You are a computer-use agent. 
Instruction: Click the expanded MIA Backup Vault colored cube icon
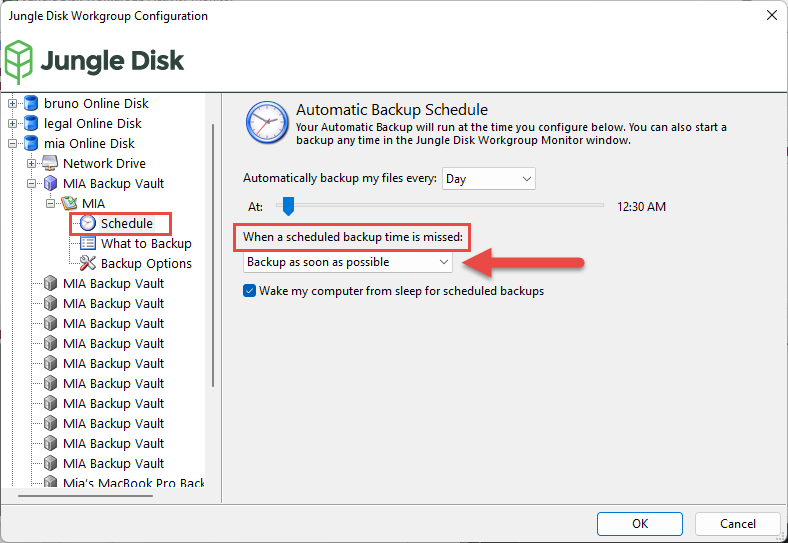tap(50, 184)
